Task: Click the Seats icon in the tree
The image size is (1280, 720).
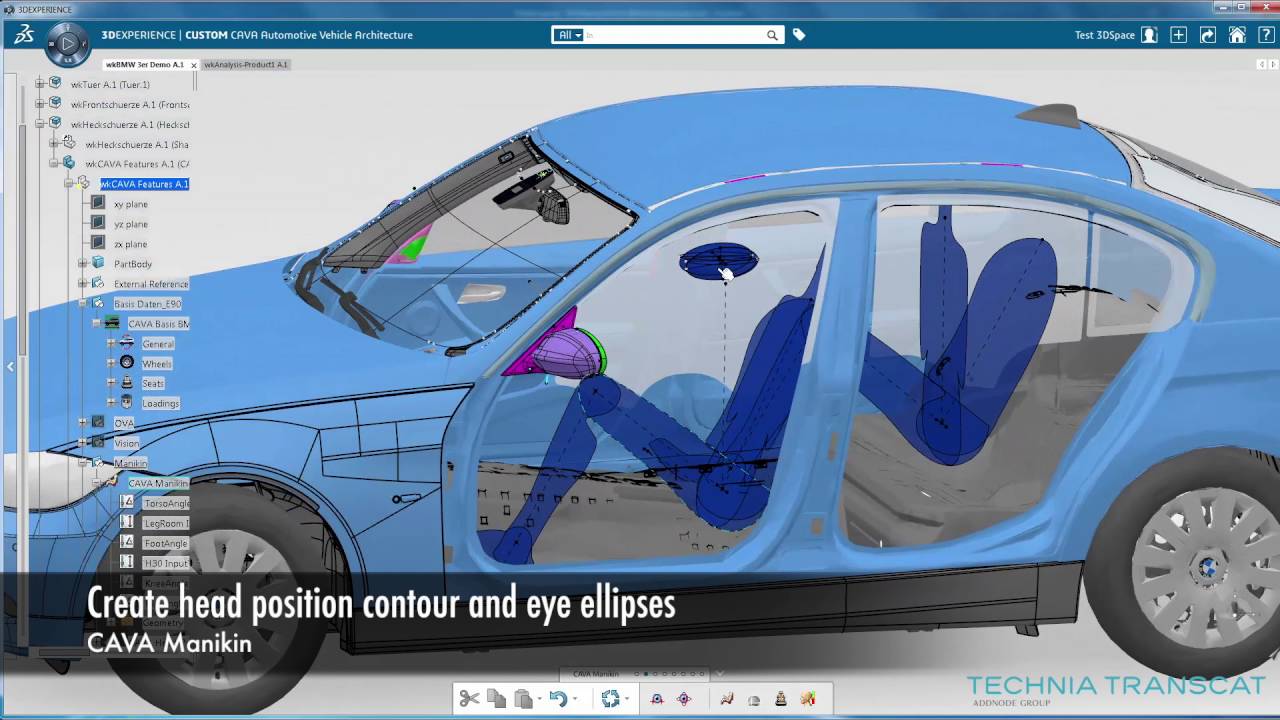Action: click(127, 382)
